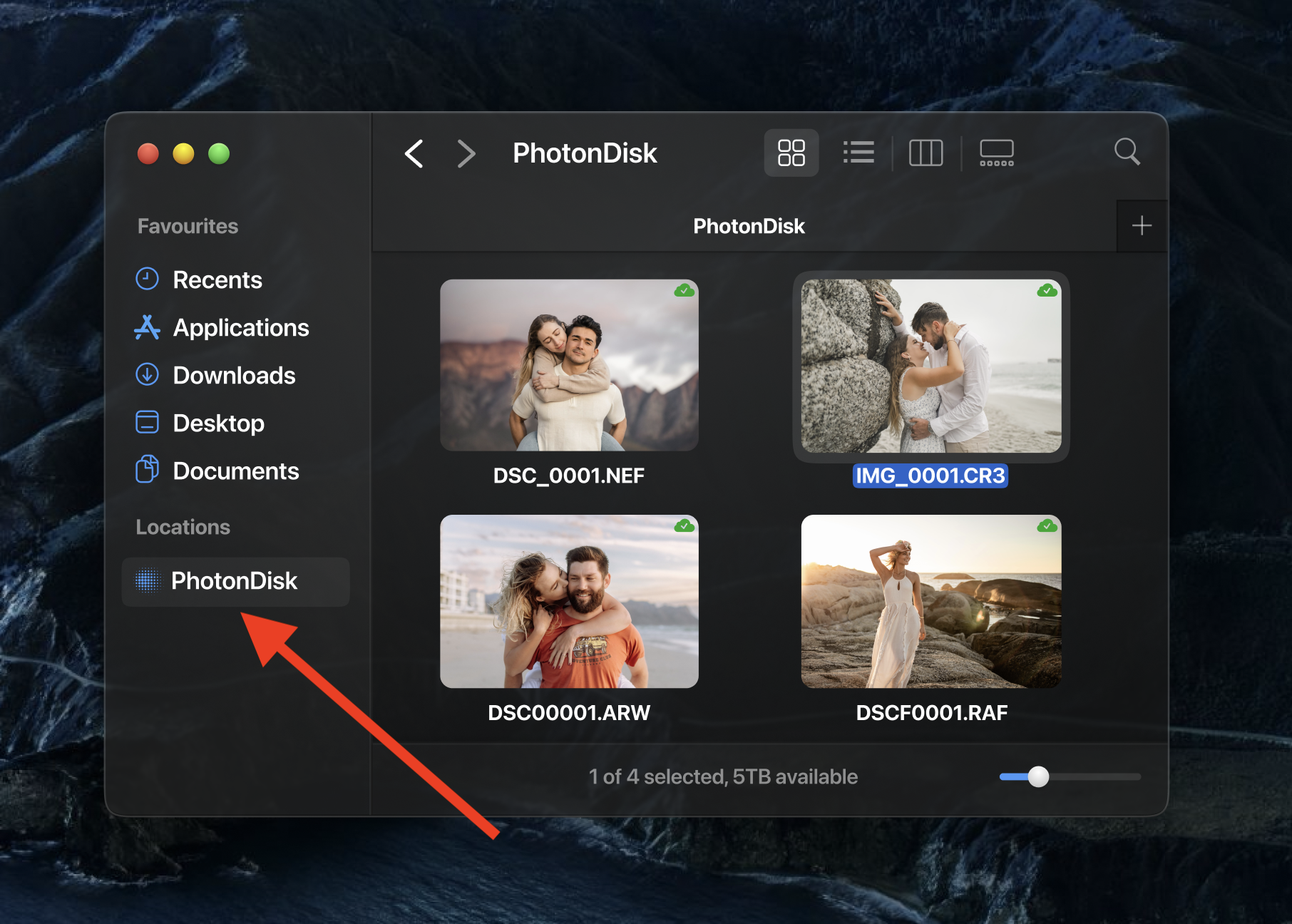Add a new tab with plus button
Image resolution: width=1292 pixels, height=924 pixels.
[1142, 226]
